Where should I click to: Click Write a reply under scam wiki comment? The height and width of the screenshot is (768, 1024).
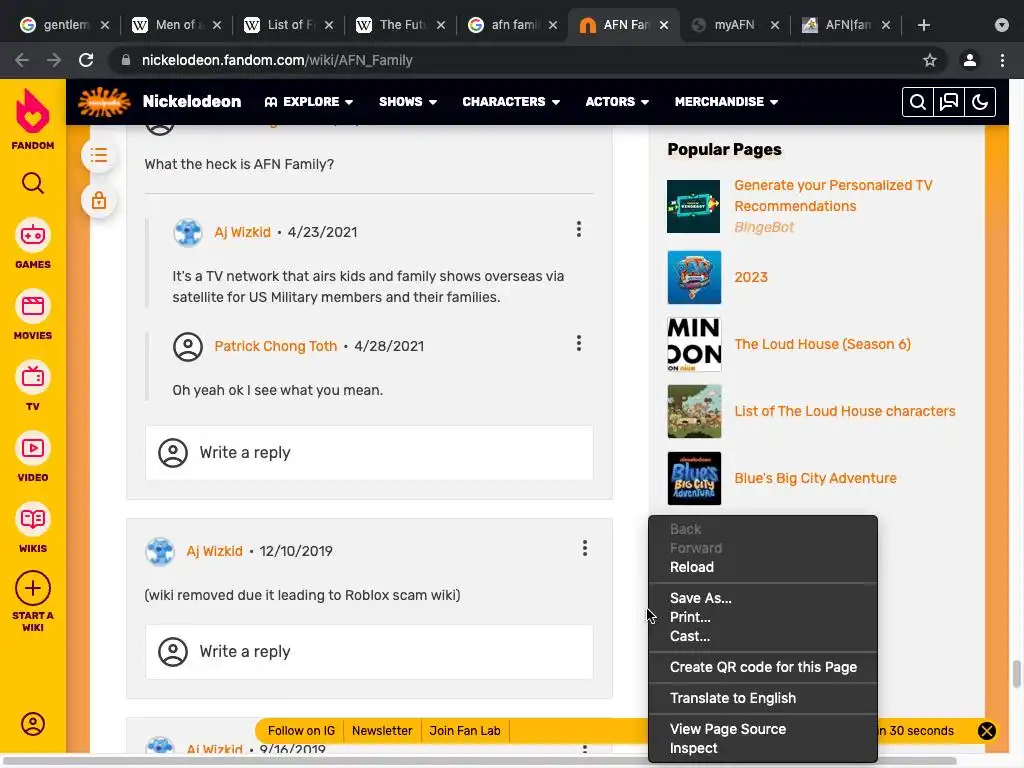[369, 652]
